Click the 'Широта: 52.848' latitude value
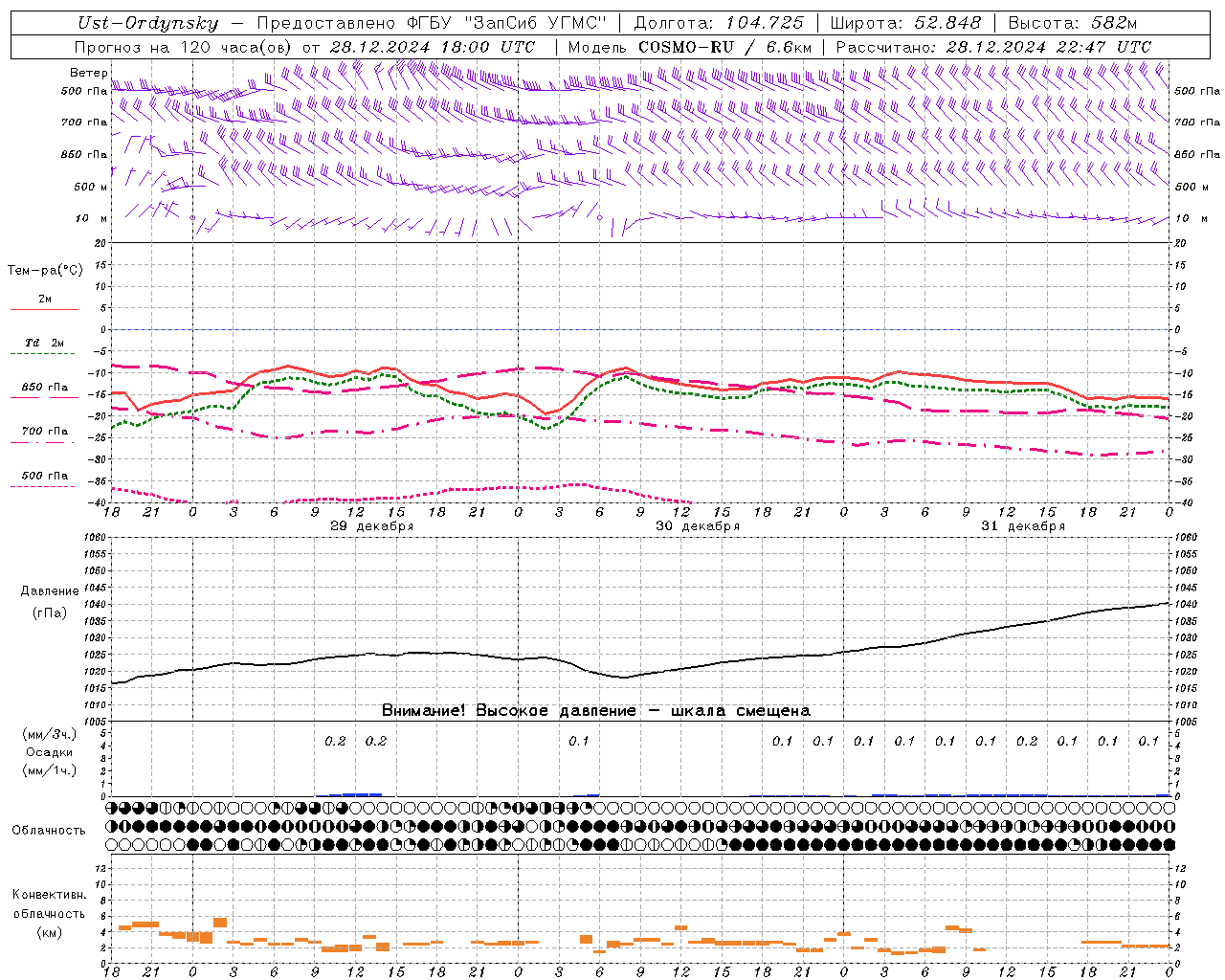 pos(905,24)
